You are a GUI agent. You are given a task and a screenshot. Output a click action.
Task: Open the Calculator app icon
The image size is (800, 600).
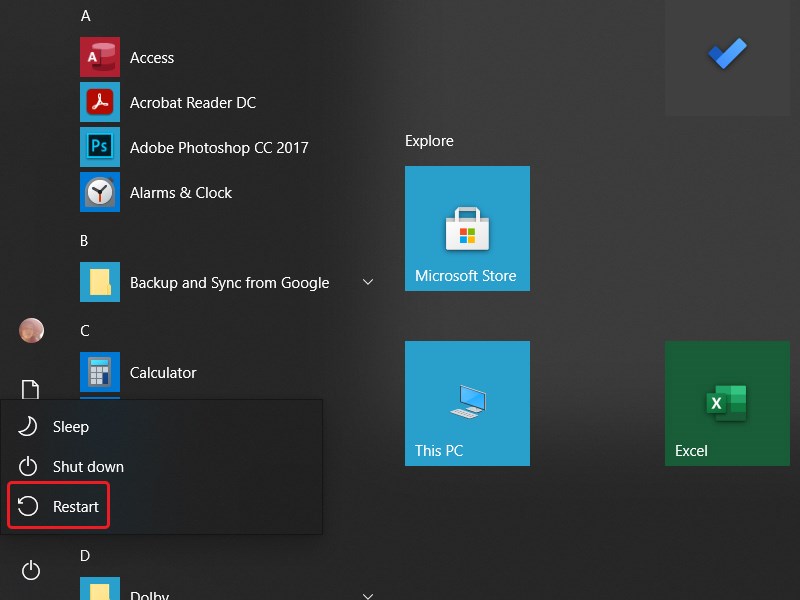point(100,372)
